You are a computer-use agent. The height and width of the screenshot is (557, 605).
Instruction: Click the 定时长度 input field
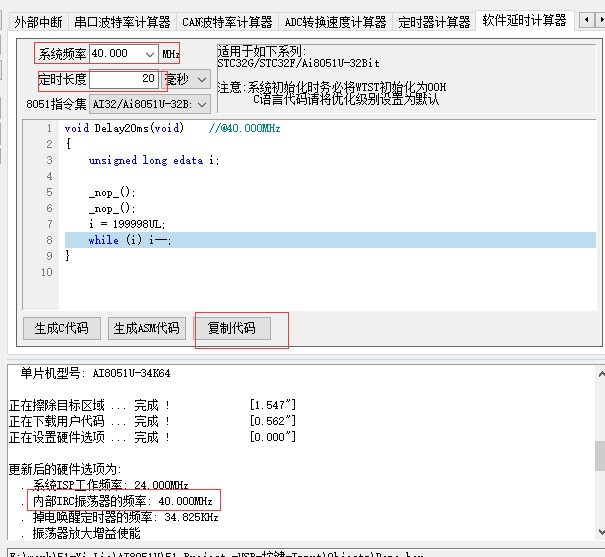point(124,79)
